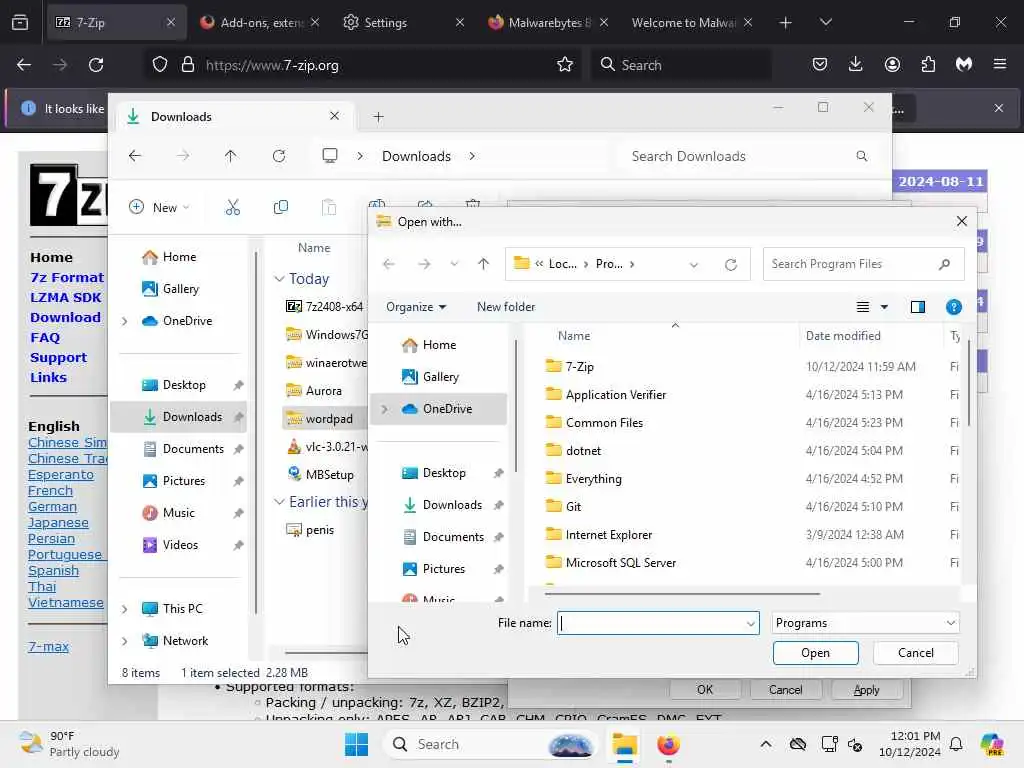1024x768 pixels.
Task: Click the Open button in dialog
Action: (x=816, y=653)
